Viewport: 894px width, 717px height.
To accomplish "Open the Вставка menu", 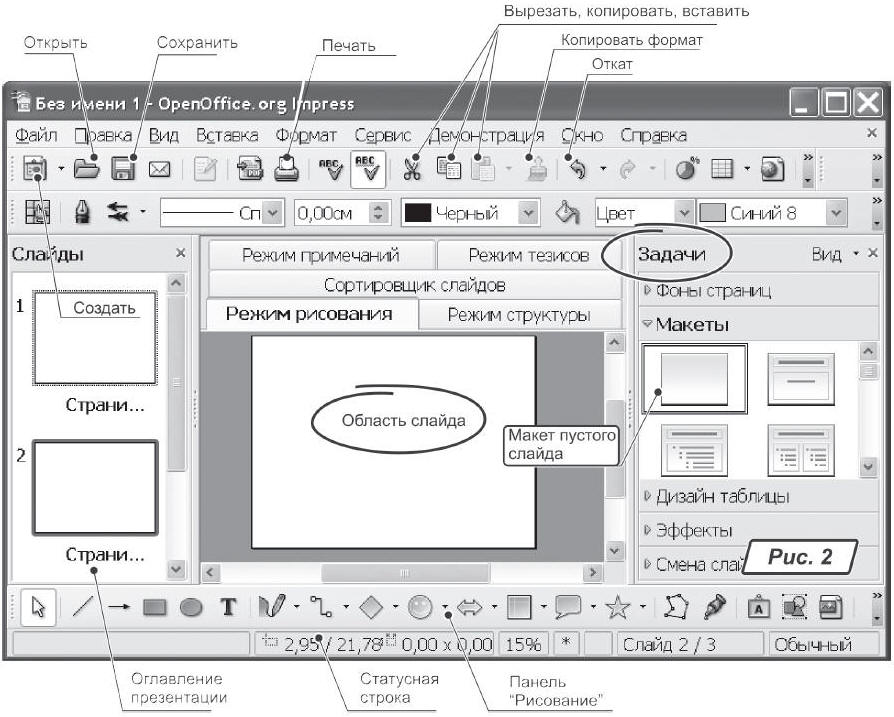I will pos(226,134).
